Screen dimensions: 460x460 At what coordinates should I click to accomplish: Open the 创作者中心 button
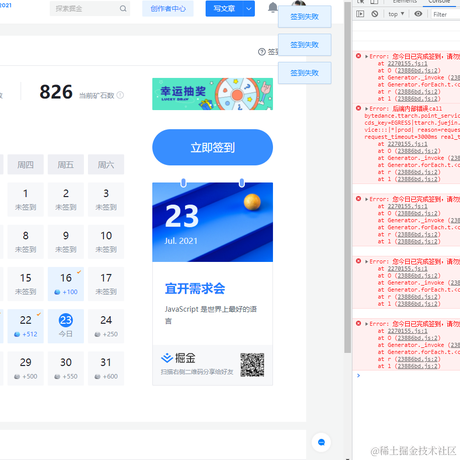point(168,9)
